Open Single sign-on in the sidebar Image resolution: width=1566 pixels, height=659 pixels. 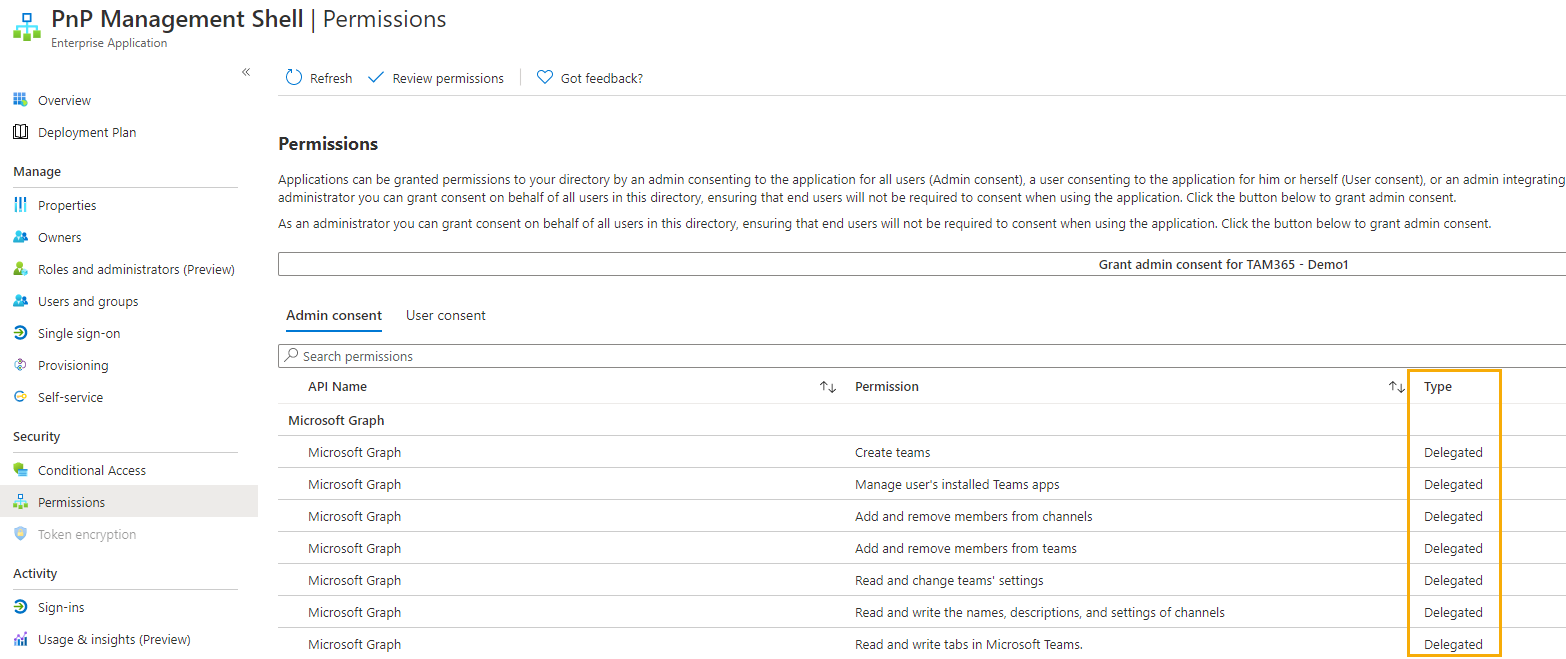click(x=79, y=333)
